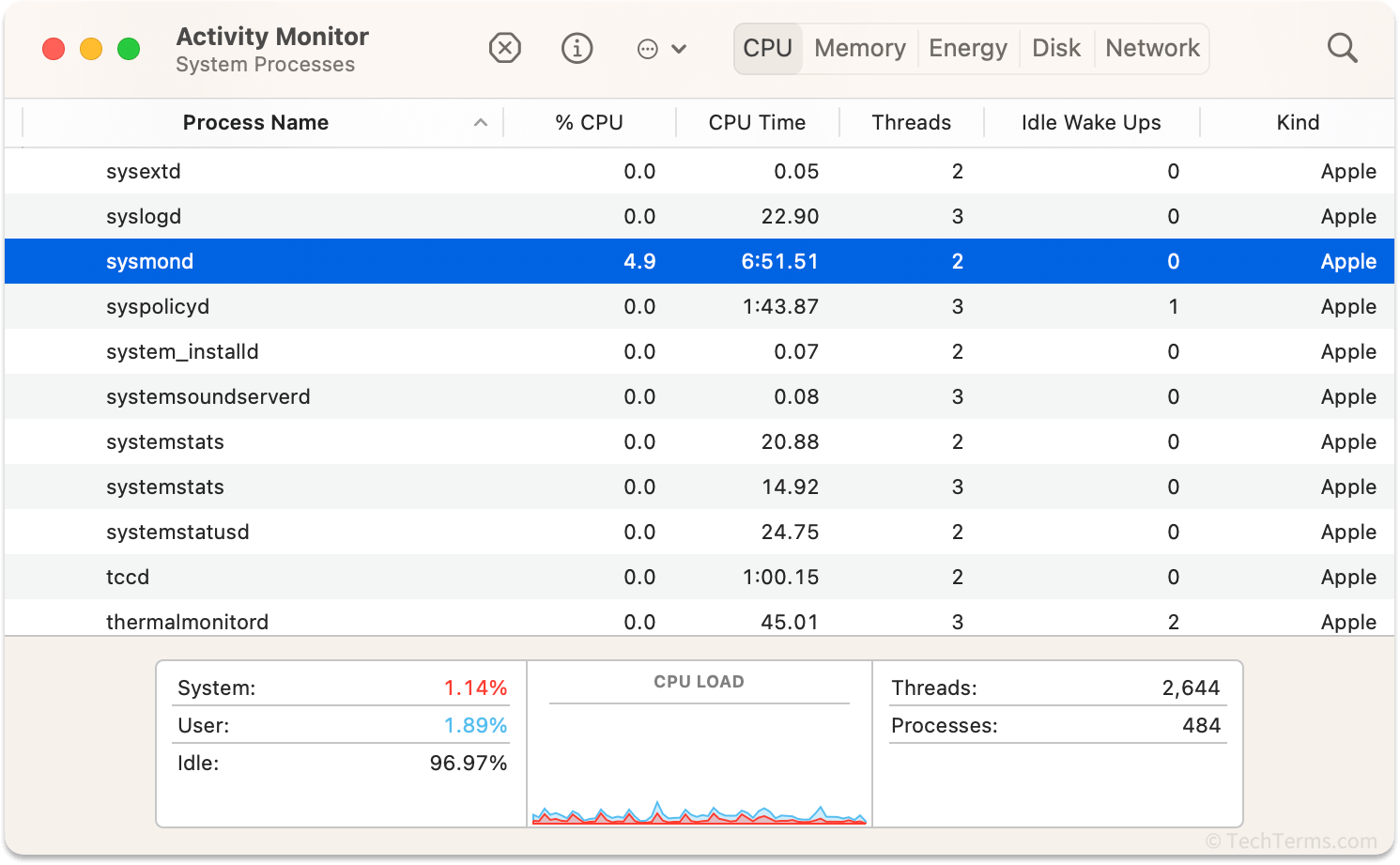
Task: Sort by the % CPU column
Action: point(589,123)
